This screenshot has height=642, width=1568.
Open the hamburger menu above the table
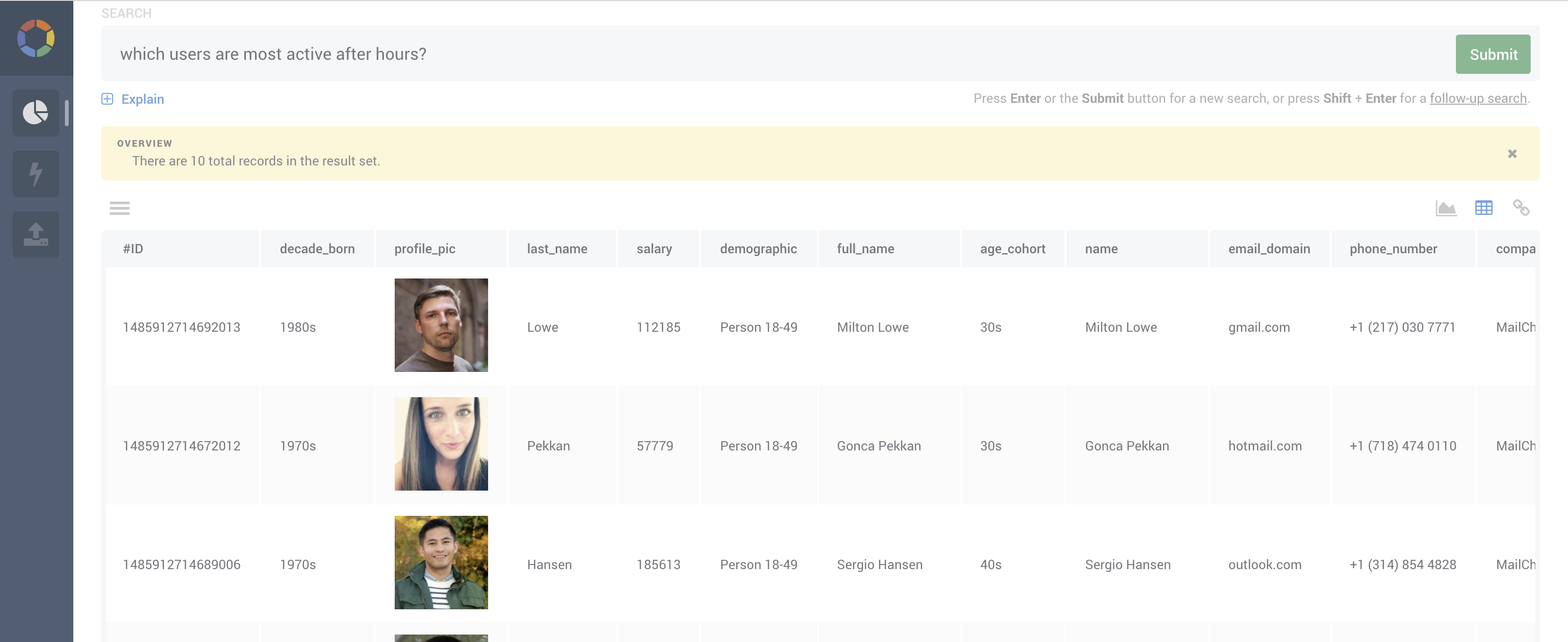pyautogui.click(x=119, y=208)
